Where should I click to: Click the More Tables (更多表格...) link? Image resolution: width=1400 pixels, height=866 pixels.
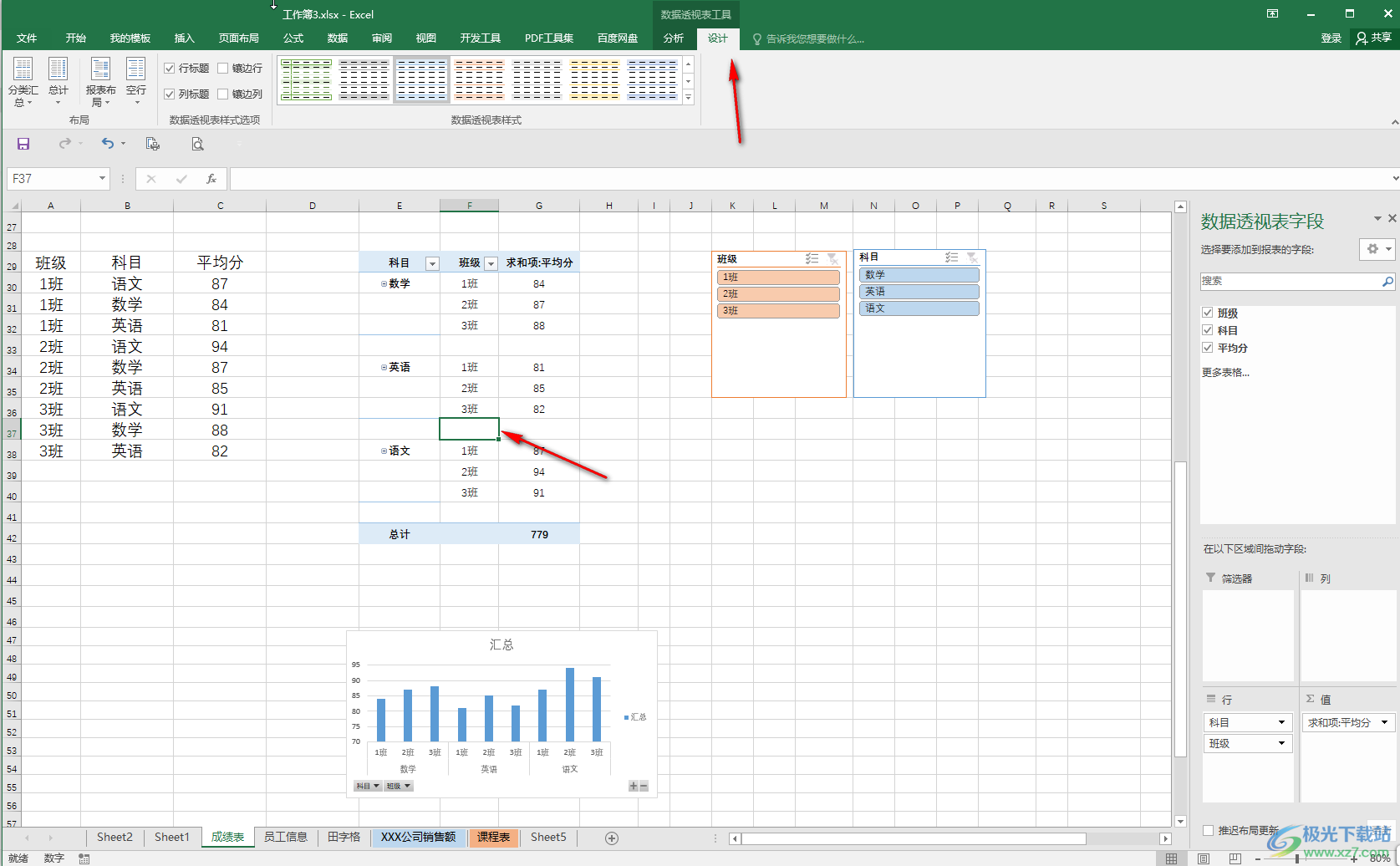click(x=1225, y=373)
